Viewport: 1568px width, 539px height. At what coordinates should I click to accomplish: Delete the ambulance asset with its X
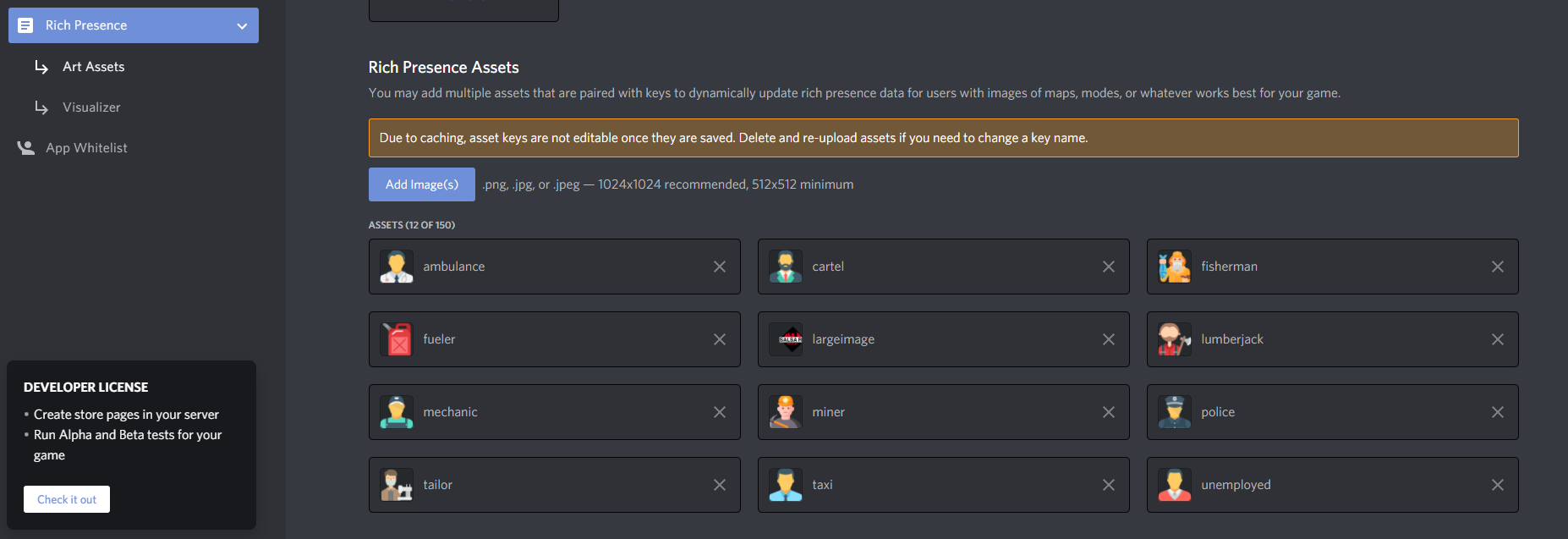(720, 267)
